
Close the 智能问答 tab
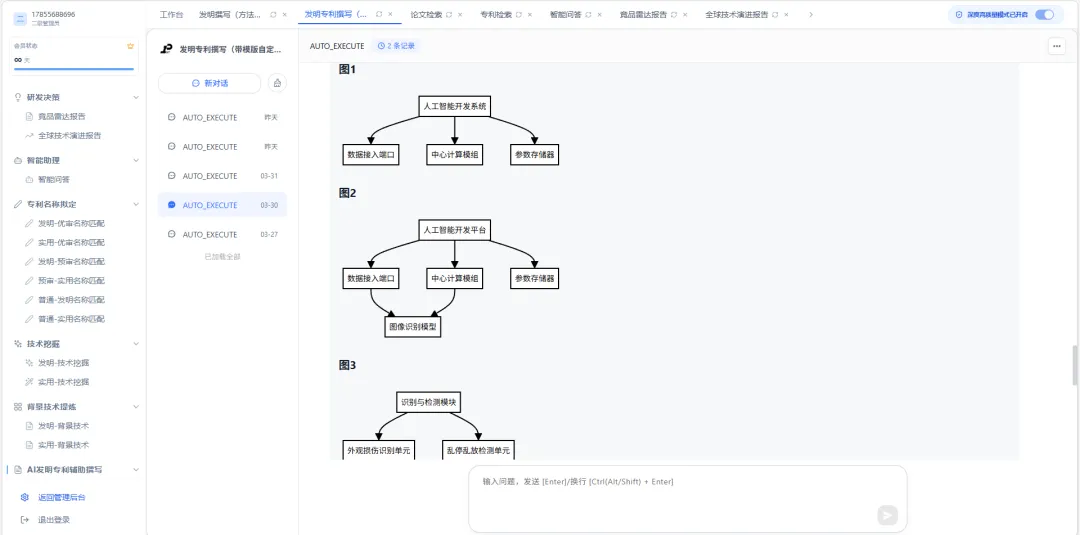point(599,14)
